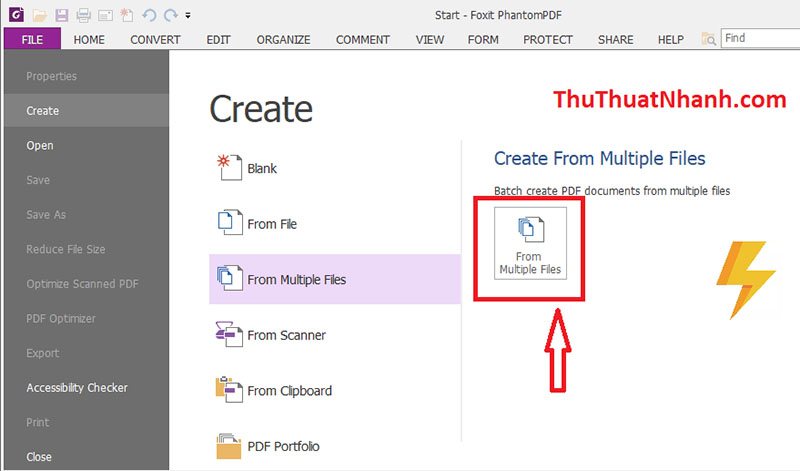Select PDF Optimizer in sidebar
The height and width of the screenshot is (471, 800).
[86, 318]
